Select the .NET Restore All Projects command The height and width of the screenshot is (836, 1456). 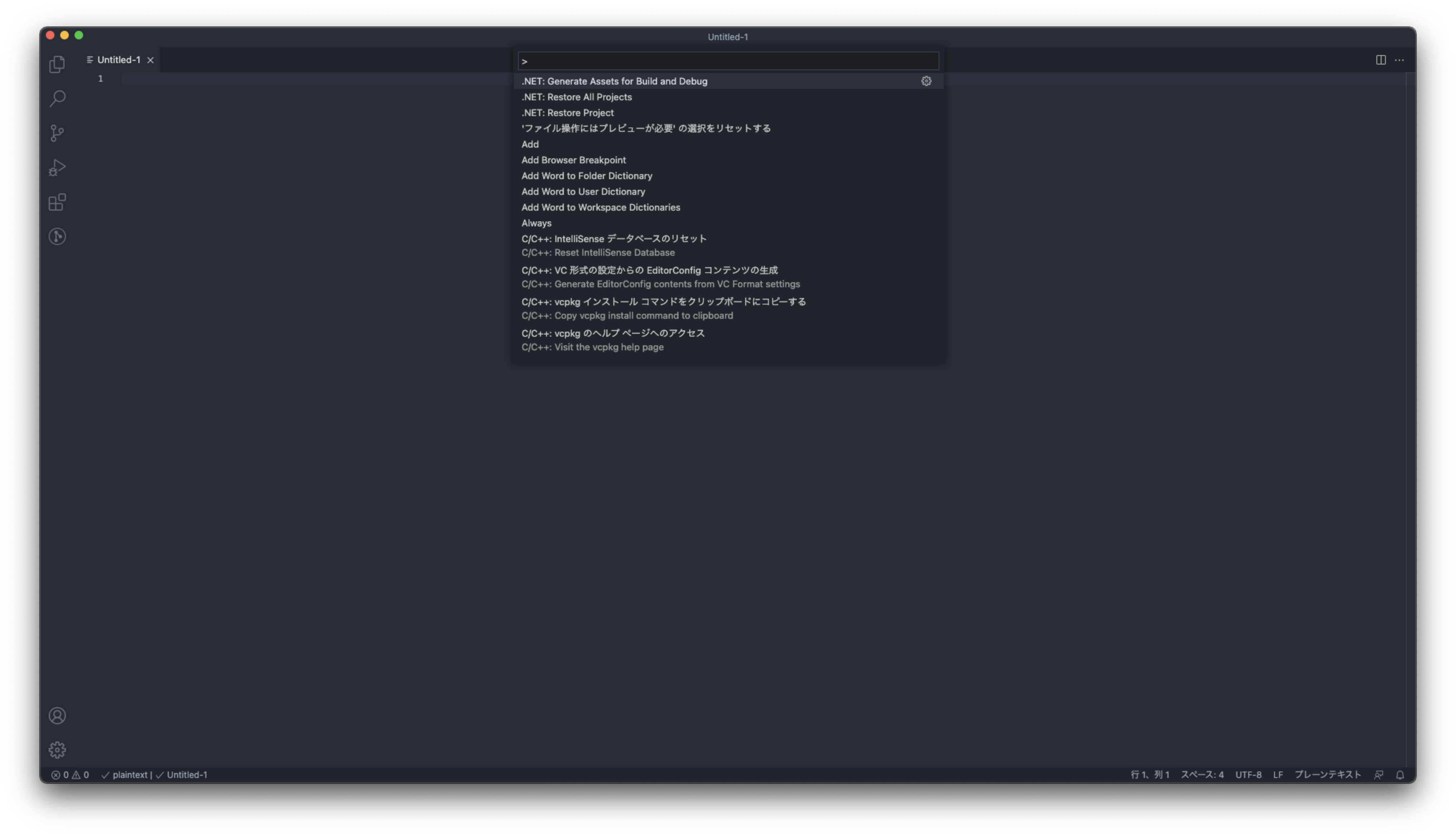click(x=576, y=97)
